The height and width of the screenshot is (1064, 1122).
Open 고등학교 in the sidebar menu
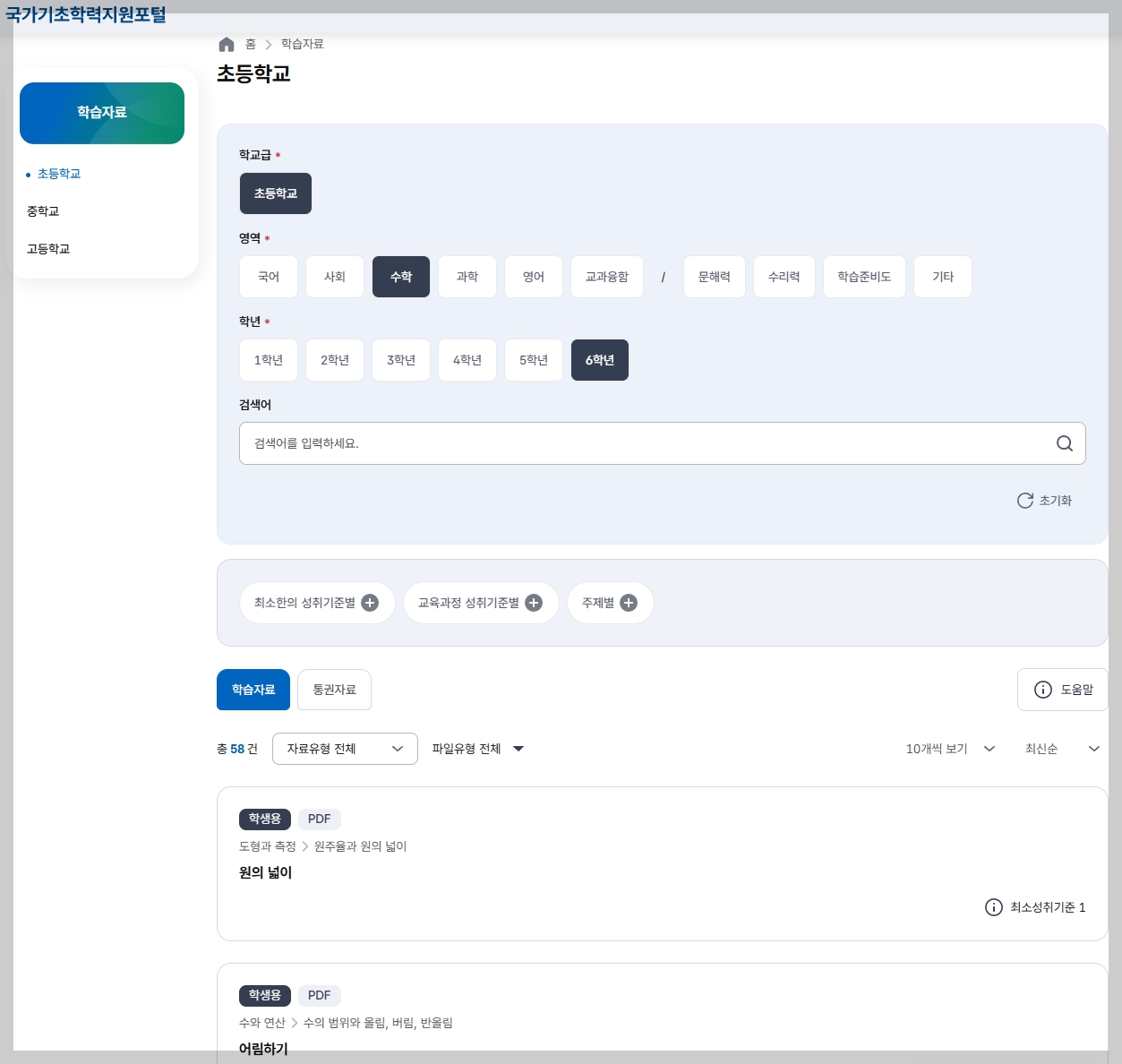[48, 249]
